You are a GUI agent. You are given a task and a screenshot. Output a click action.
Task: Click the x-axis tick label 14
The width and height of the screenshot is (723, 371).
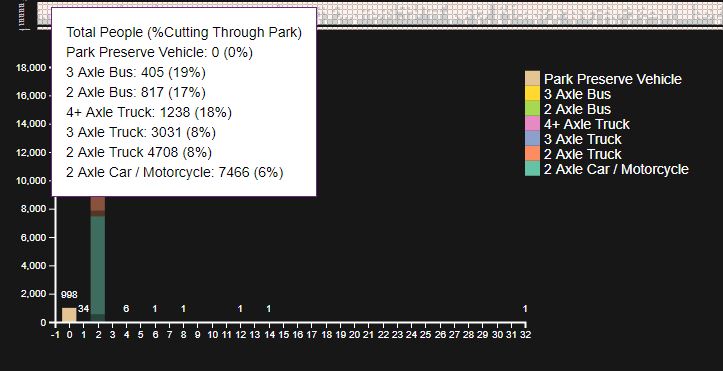pos(269,335)
